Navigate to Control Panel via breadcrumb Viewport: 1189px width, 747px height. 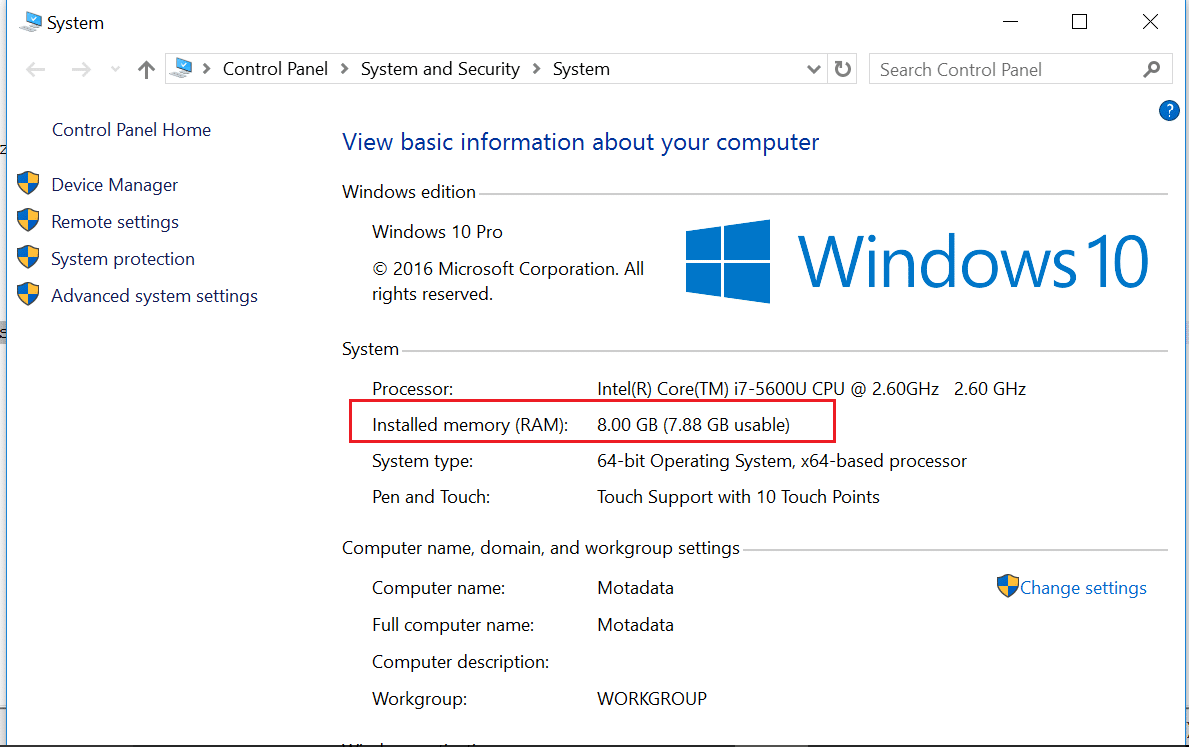point(275,68)
